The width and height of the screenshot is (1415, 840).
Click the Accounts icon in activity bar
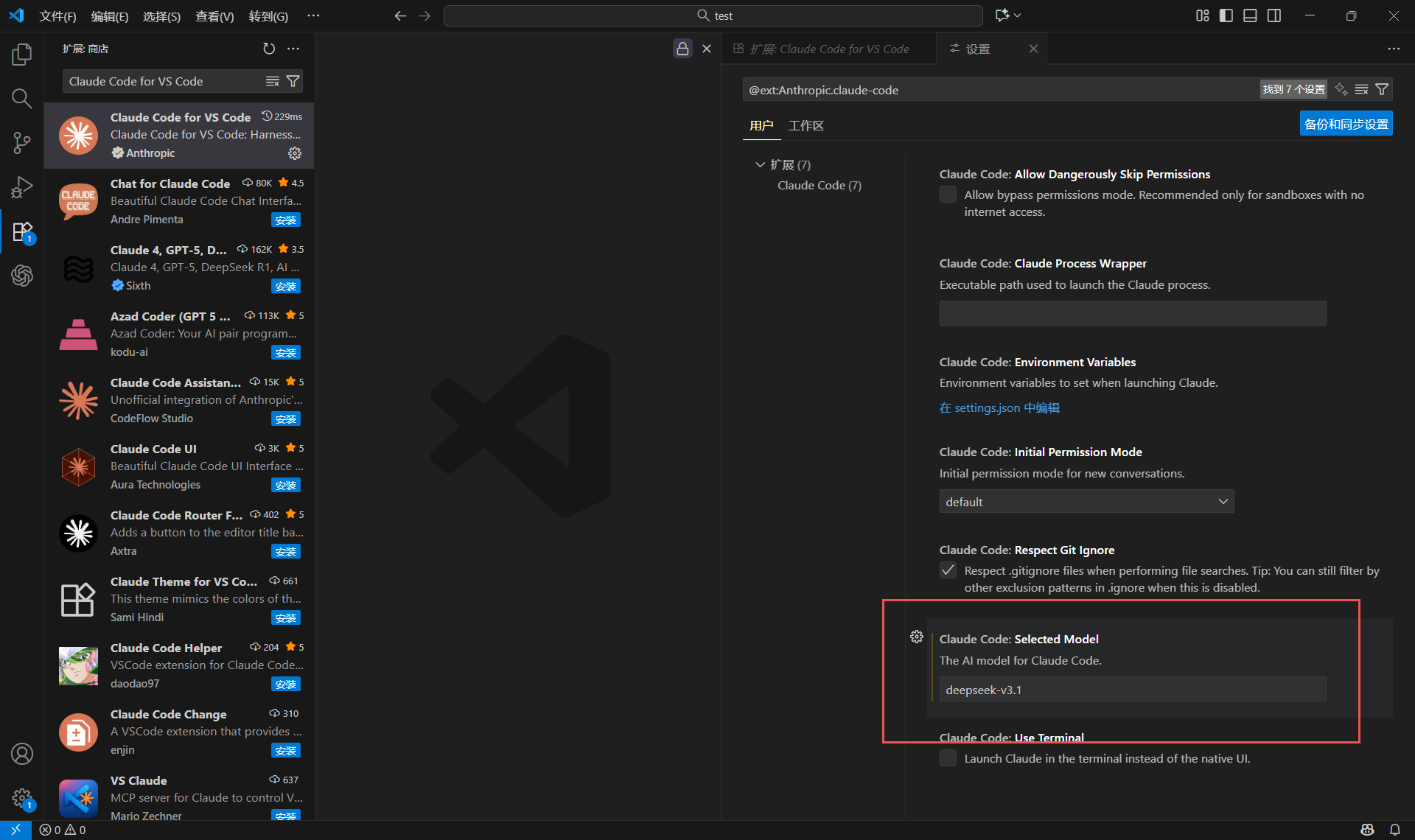coord(22,754)
